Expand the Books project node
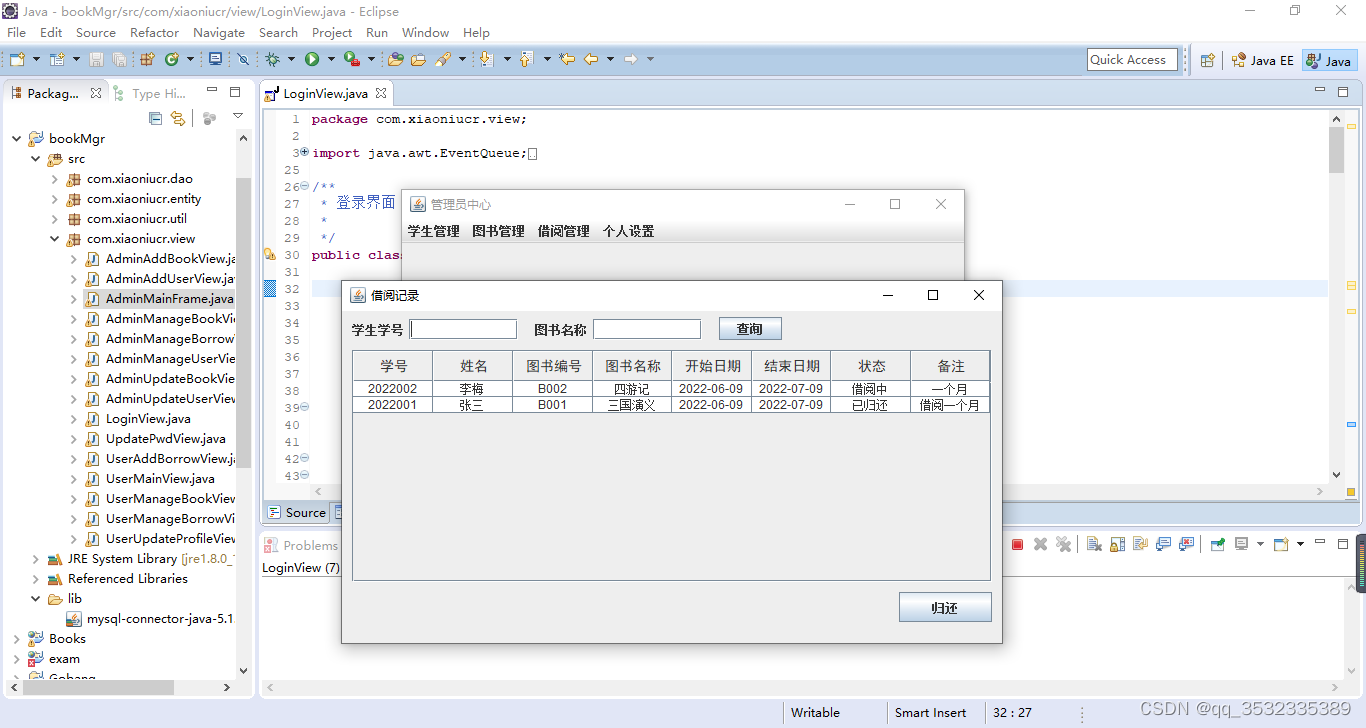 tap(17, 639)
